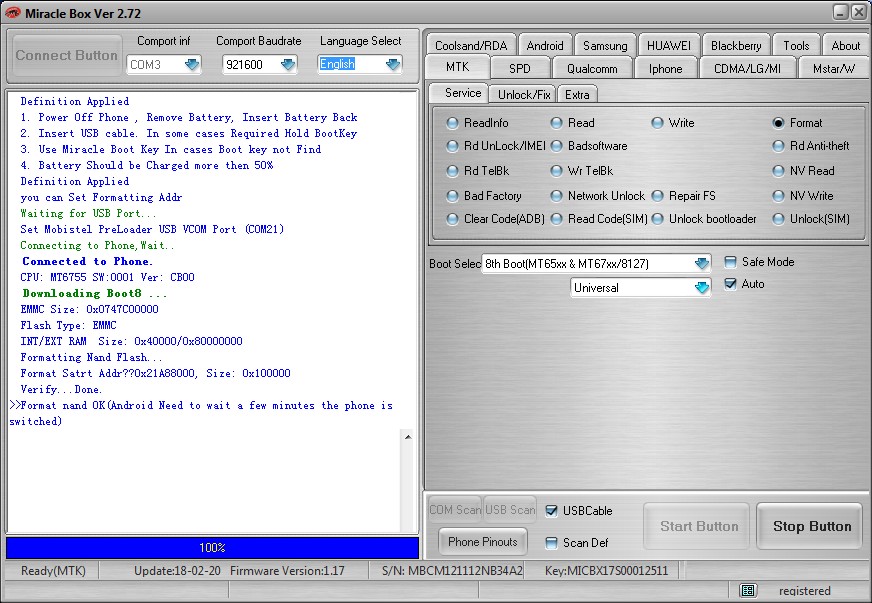Screen dimensions: 872x603
Task: Select the MTK tab
Action: pyautogui.click(x=458, y=67)
